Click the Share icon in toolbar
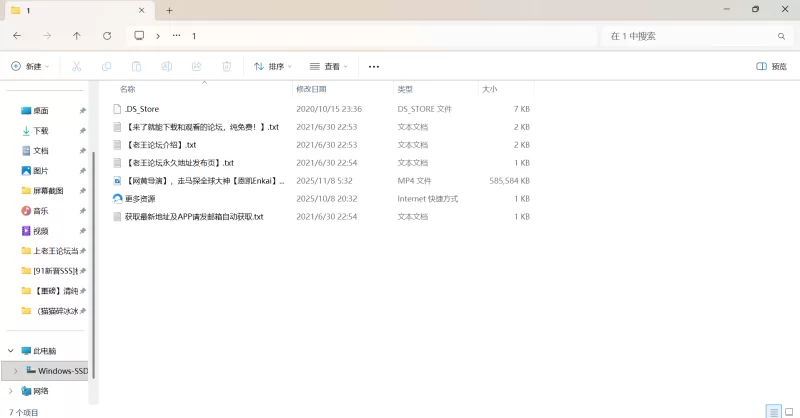 pyautogui.click(x=196, y=66)
